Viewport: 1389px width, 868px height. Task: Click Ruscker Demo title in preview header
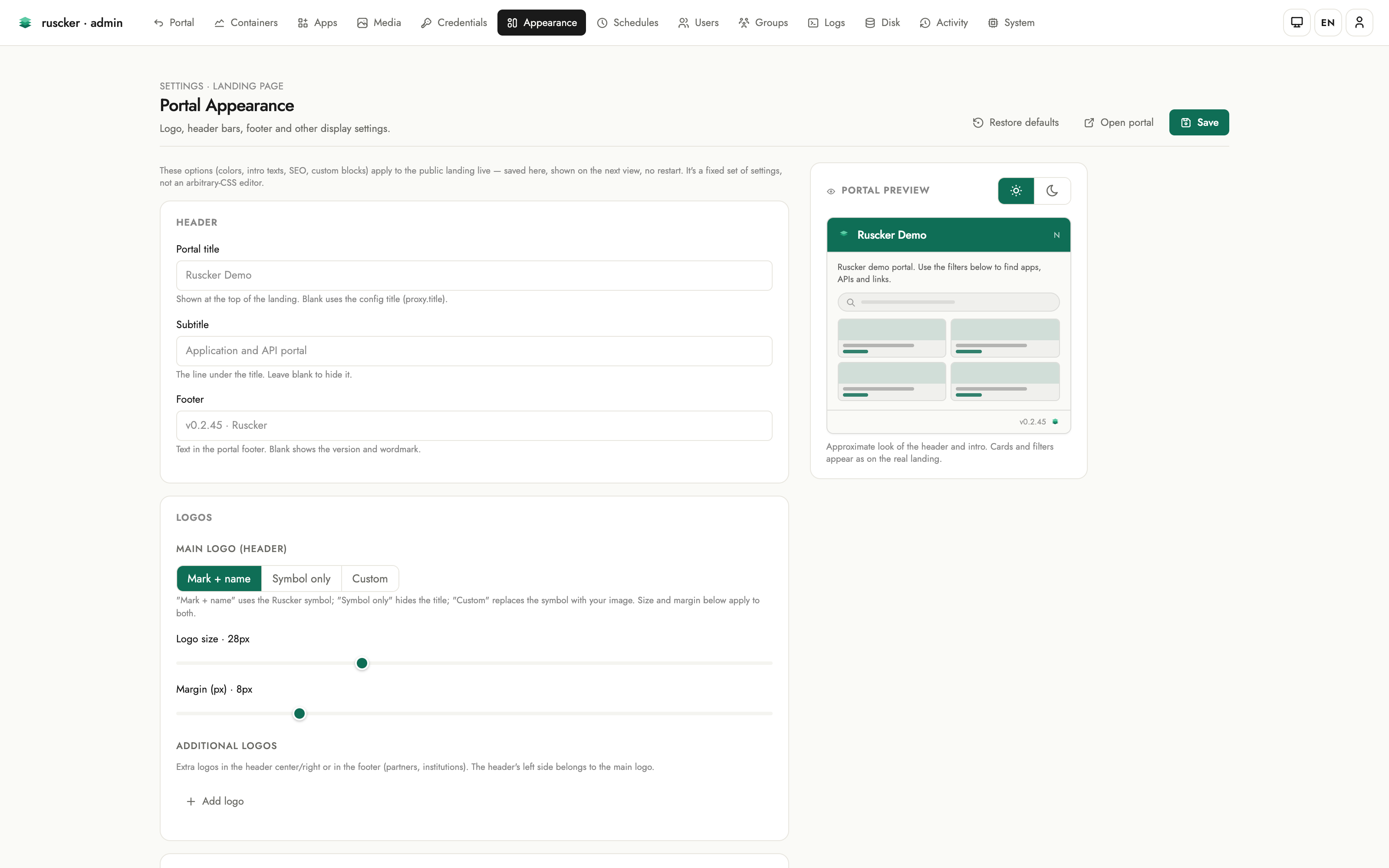pos(892,235)
